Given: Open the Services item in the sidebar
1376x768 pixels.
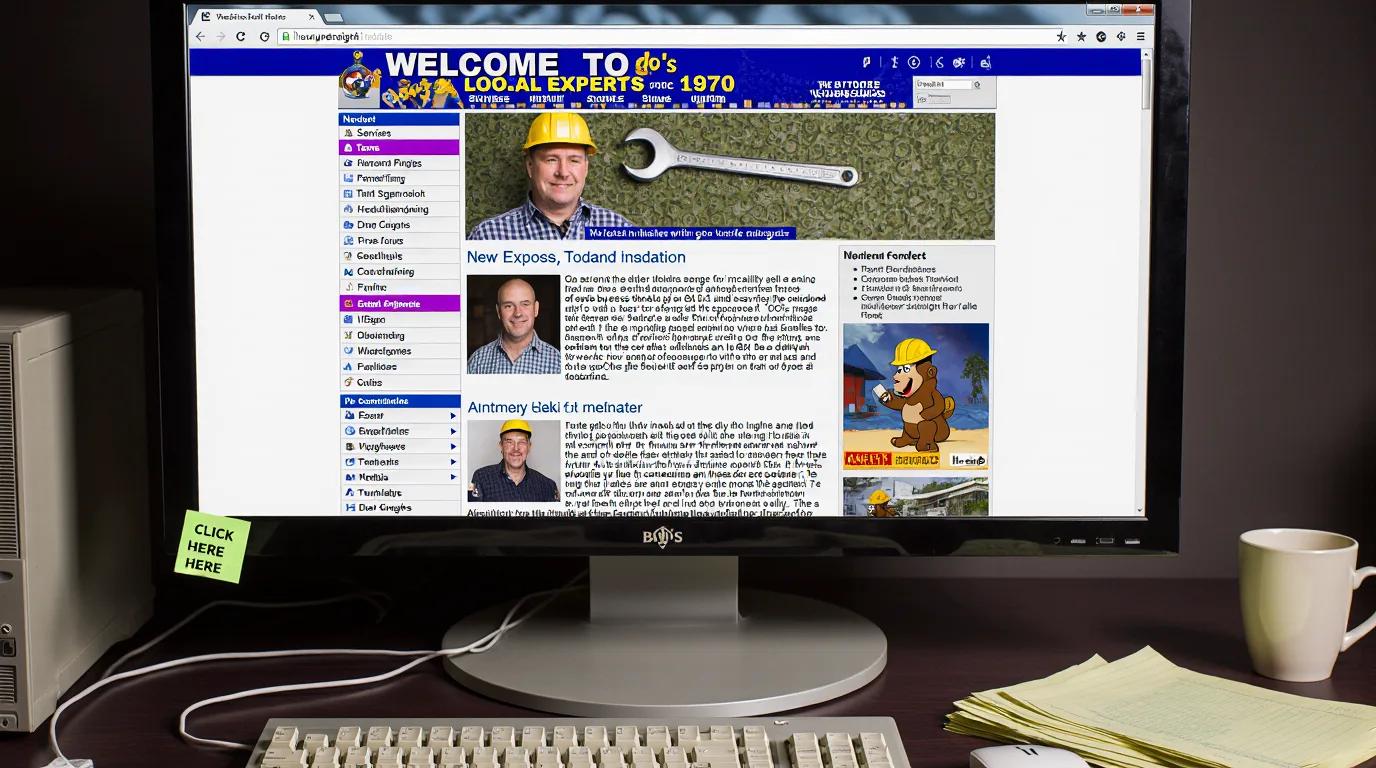Looking at the screenshot, I should [399, 133].
